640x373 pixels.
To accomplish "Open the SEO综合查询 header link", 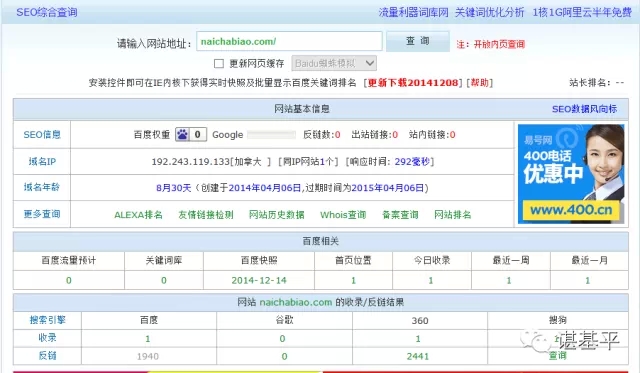I will pos(47,12).
